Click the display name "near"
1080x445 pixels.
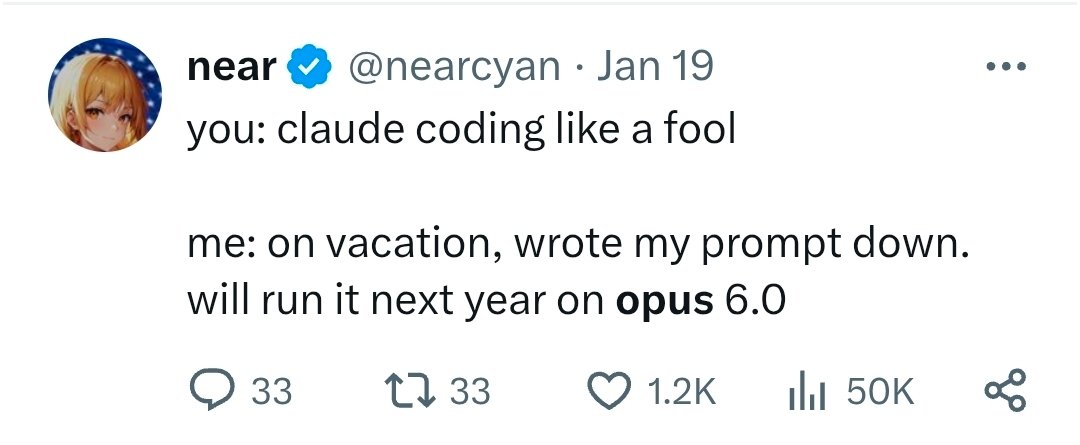coord(232,67)
